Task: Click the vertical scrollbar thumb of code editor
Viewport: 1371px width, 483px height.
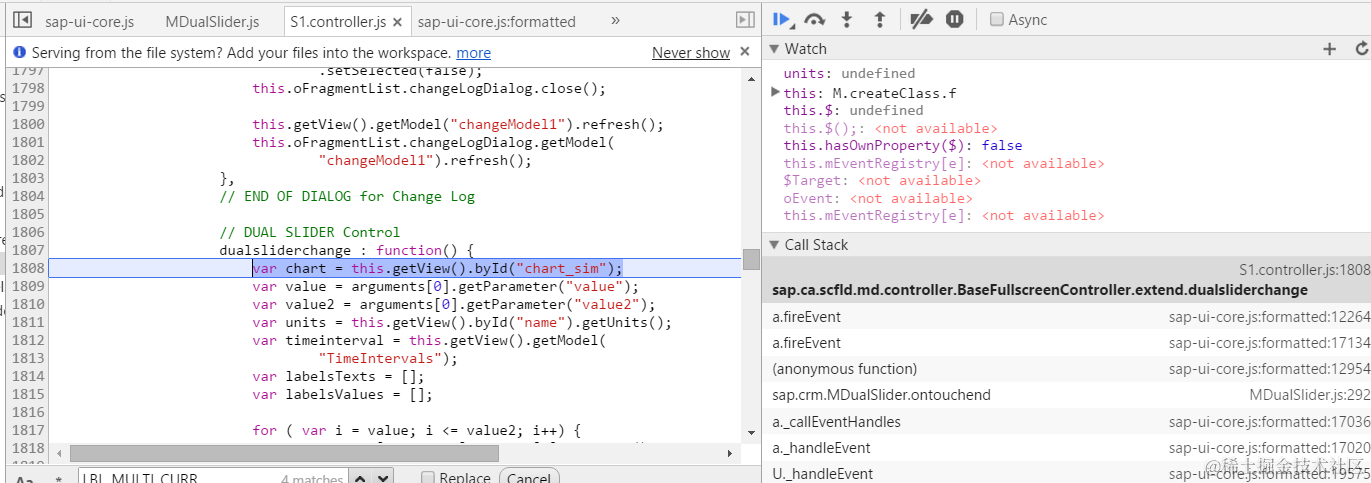Action: coord(750,259)
